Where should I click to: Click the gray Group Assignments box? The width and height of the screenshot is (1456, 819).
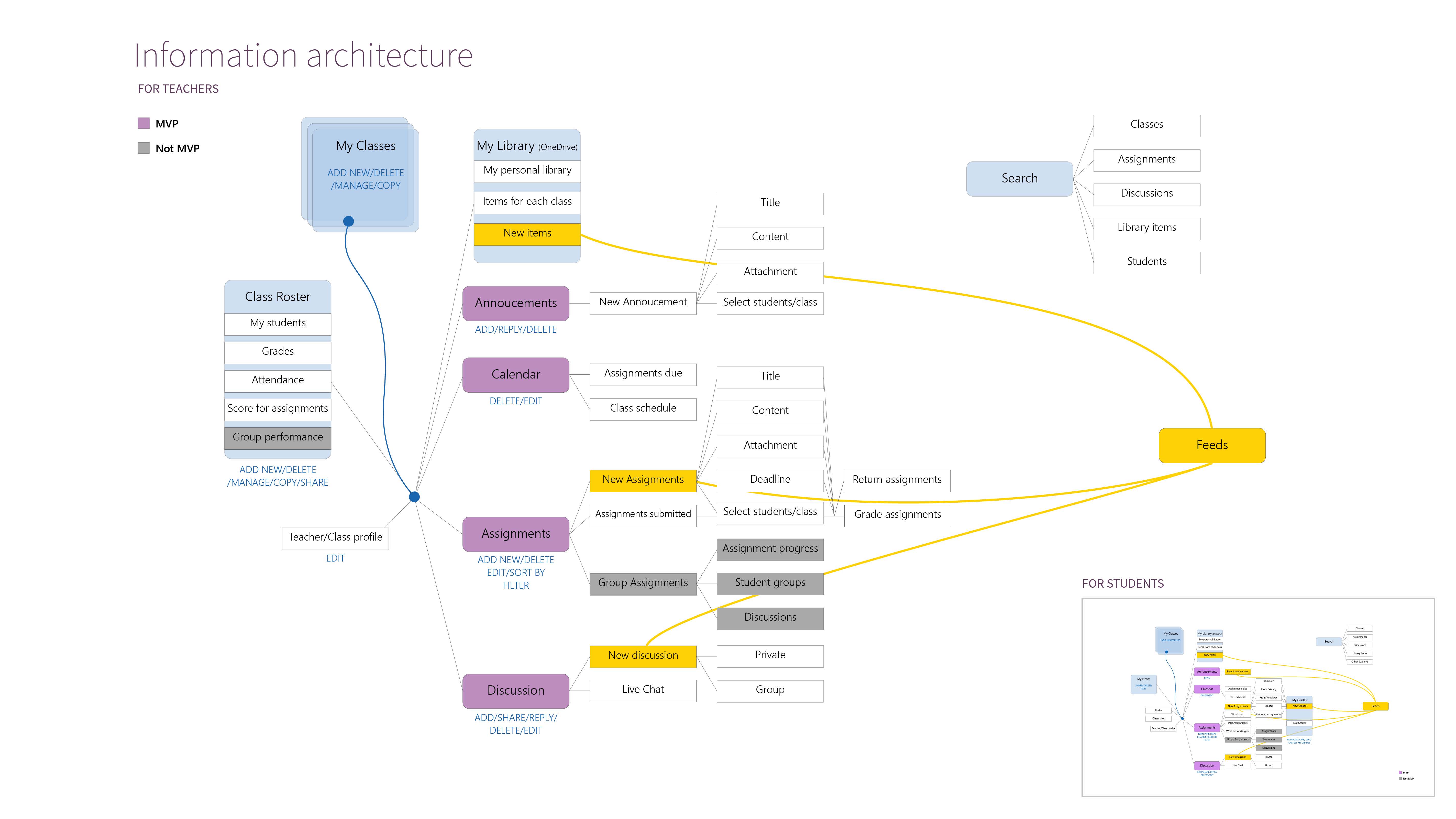643,584
